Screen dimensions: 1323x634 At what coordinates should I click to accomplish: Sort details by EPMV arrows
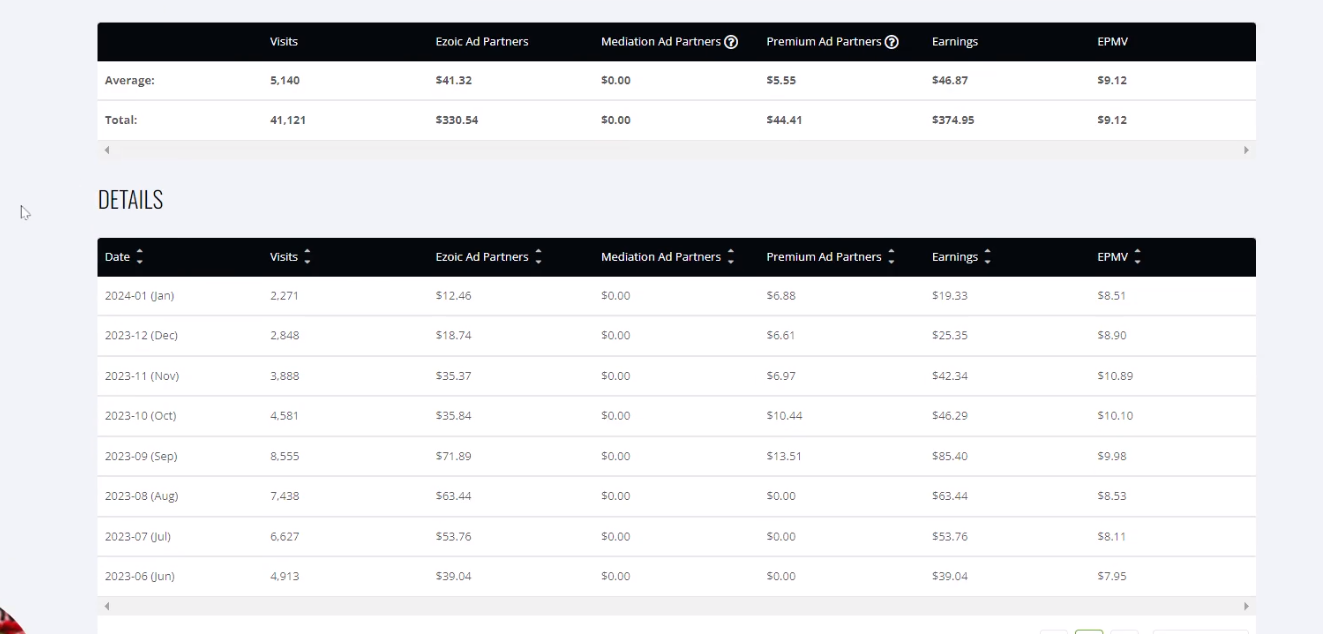coord(1136,258)
